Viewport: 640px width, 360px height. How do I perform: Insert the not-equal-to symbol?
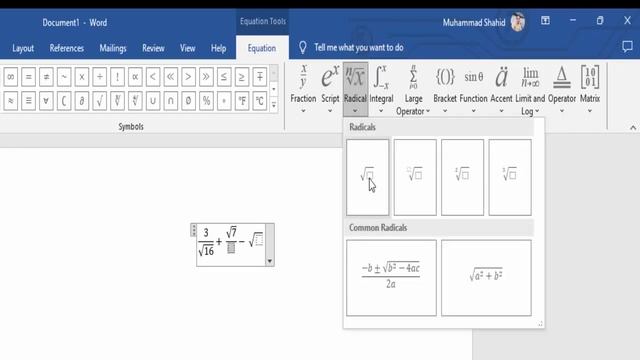pyautogui.click(x=46, y=77)
